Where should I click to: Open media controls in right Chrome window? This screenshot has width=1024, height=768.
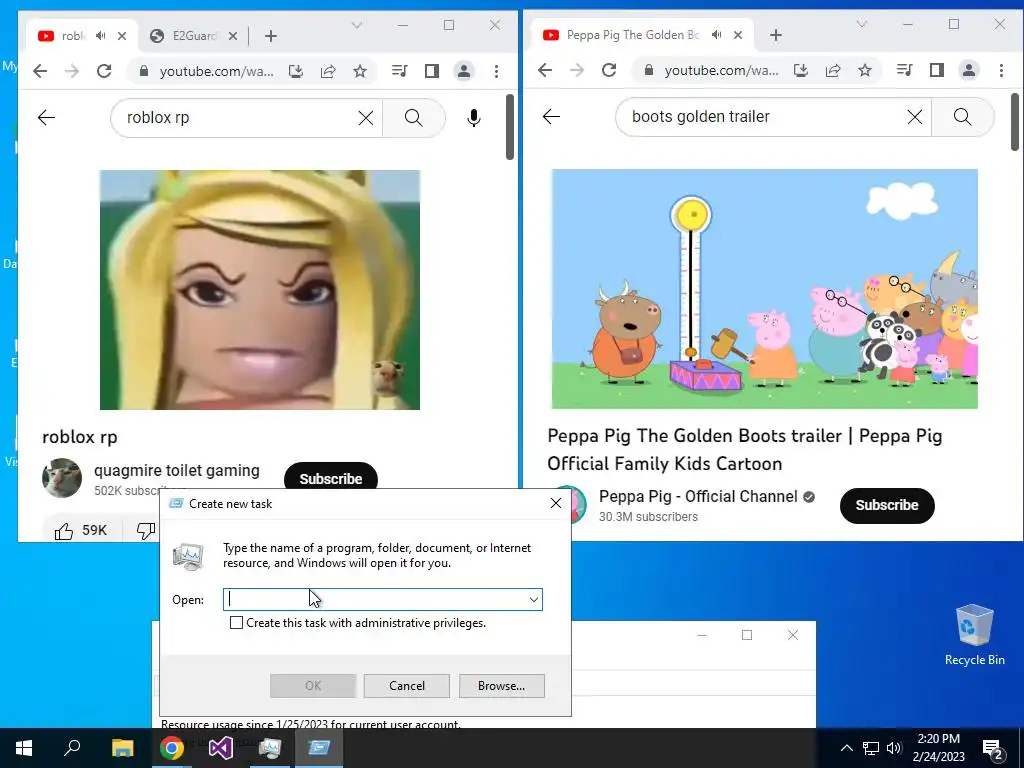point(904,70)
